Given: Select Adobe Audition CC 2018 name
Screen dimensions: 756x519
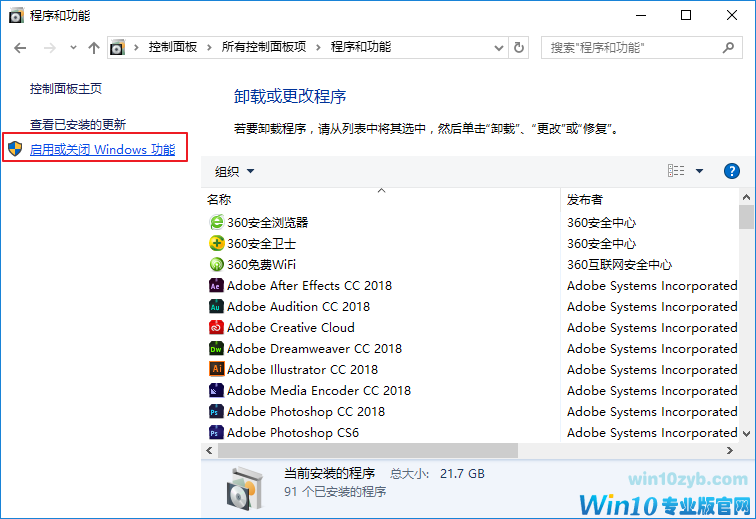Looking at the screenshot, I should [298, 307].
